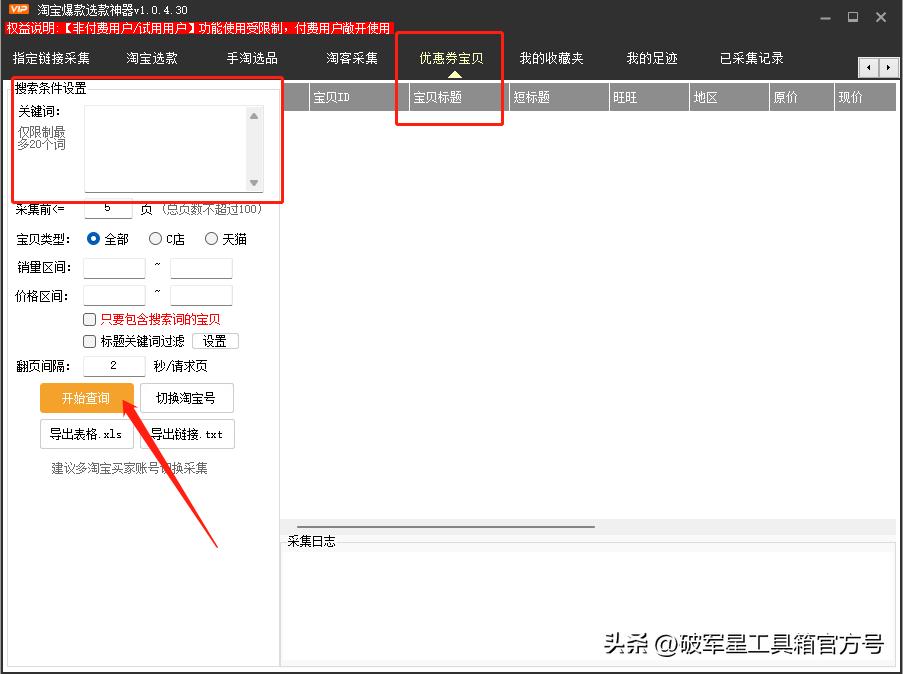Click the 切换淘宝号 button
Image resolution: width=903 pixels, height=674 pixels.
click(187, 398)
